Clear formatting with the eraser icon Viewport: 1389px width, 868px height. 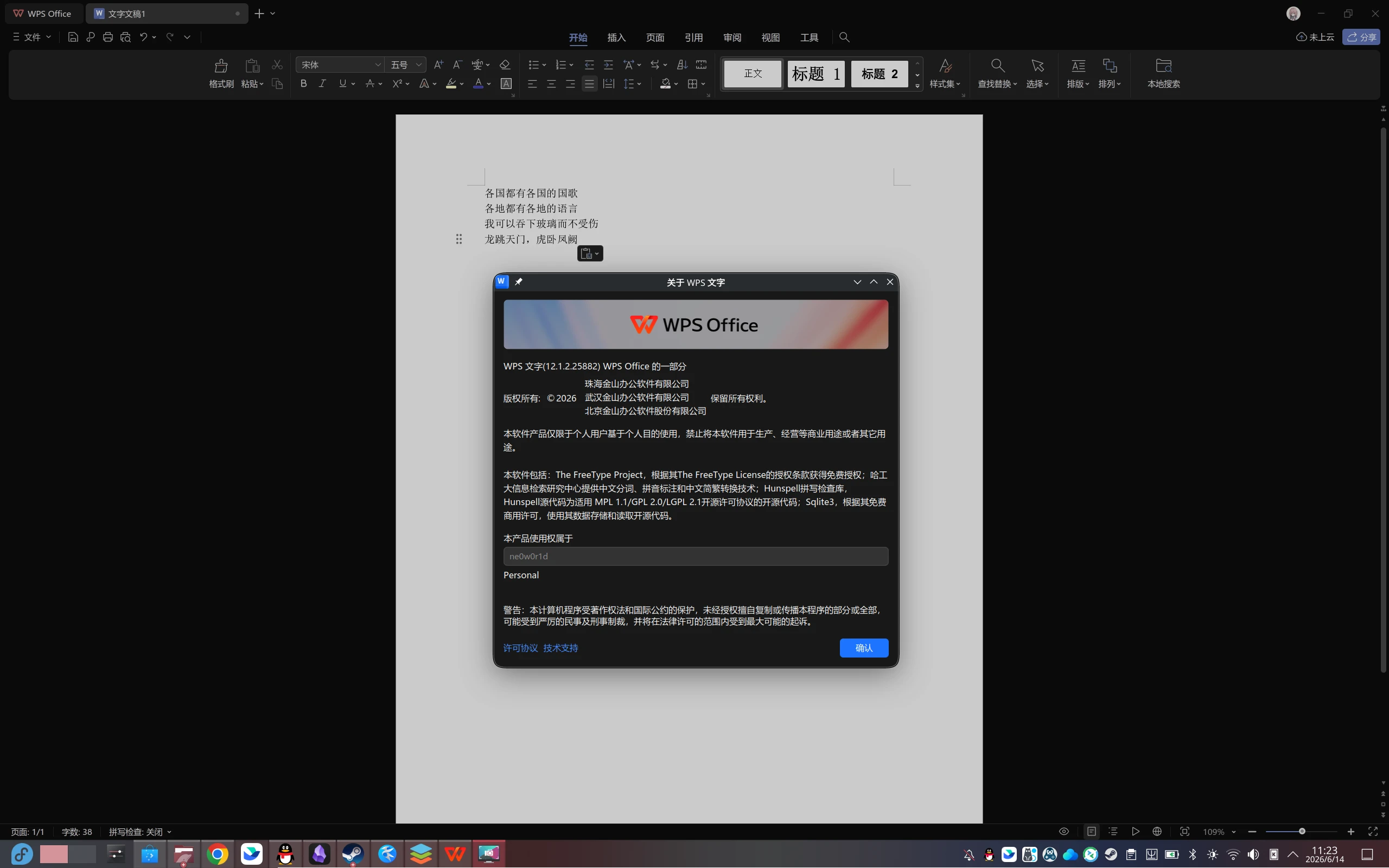click(505, 65)
